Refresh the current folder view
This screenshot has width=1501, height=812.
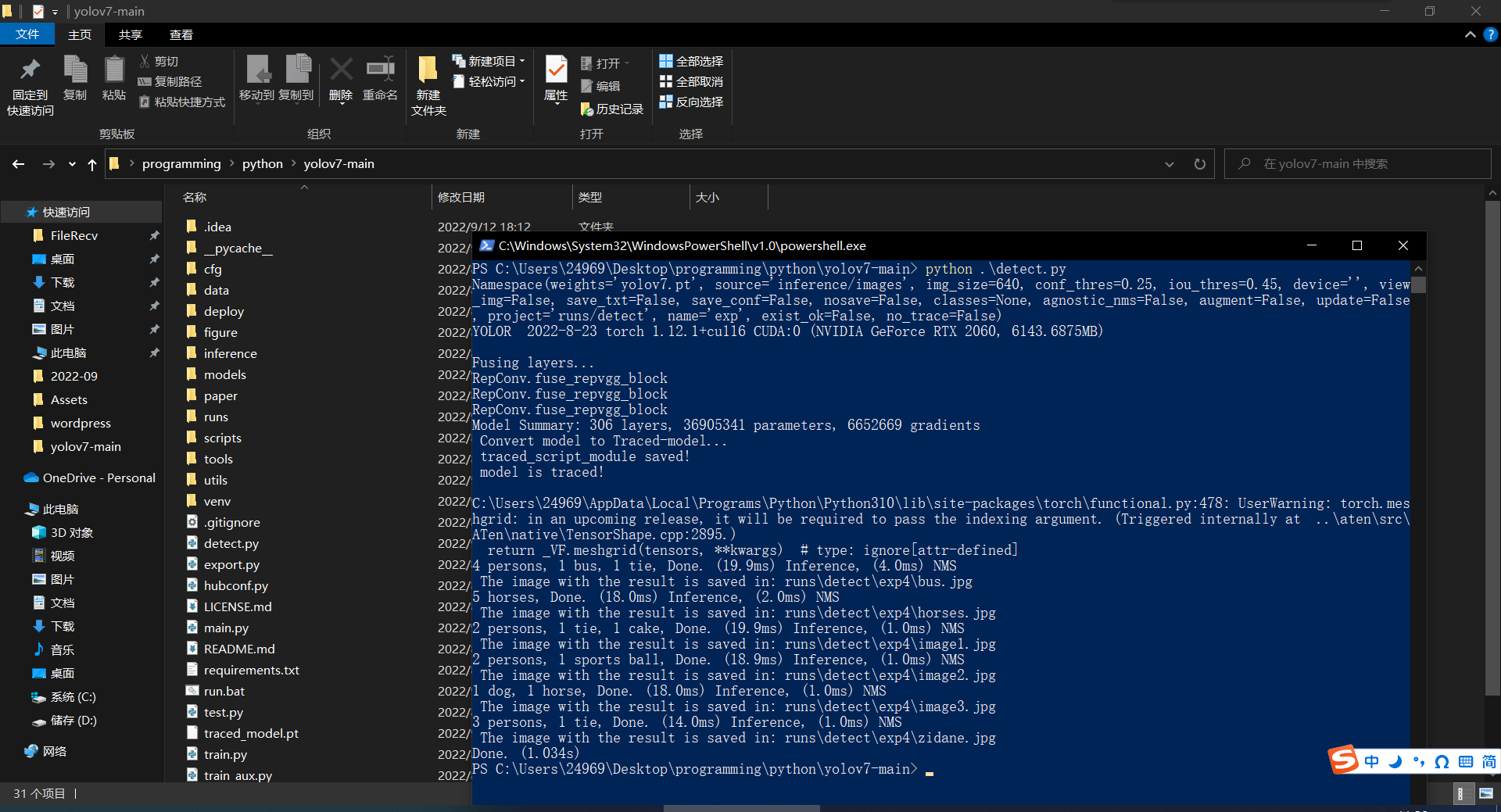click(x=1199, y=164)
